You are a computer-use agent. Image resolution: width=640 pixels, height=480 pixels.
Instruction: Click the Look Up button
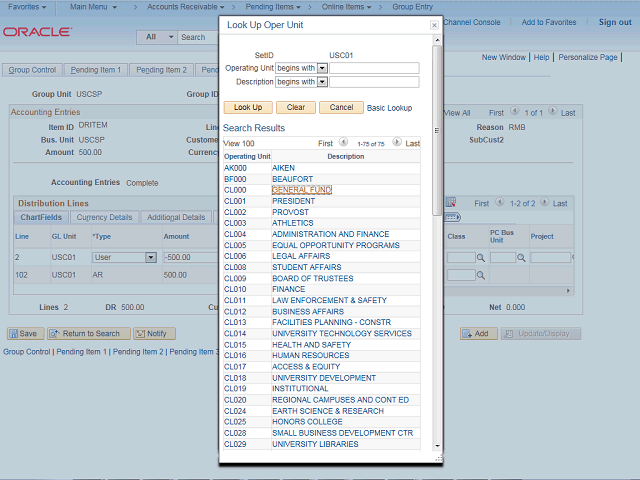248,107
